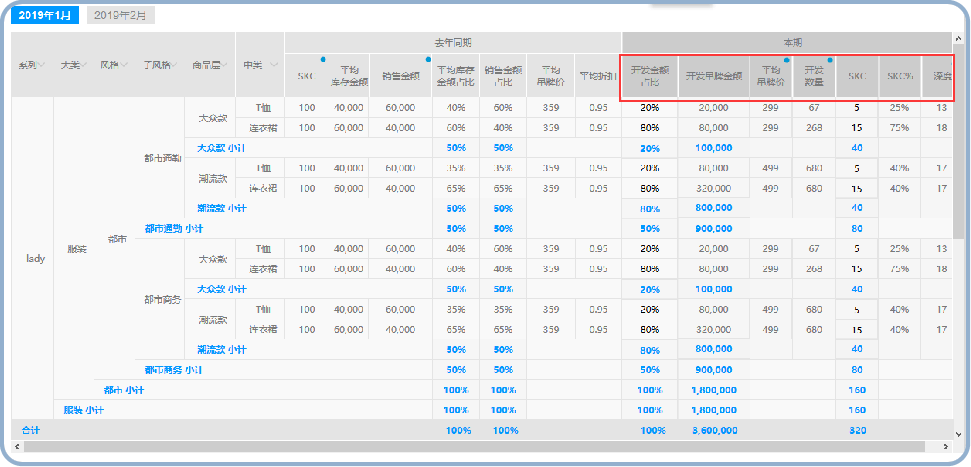Click the 平均折扣 column header
Screen dimensions: 971x467
click(x=598, y=76)
